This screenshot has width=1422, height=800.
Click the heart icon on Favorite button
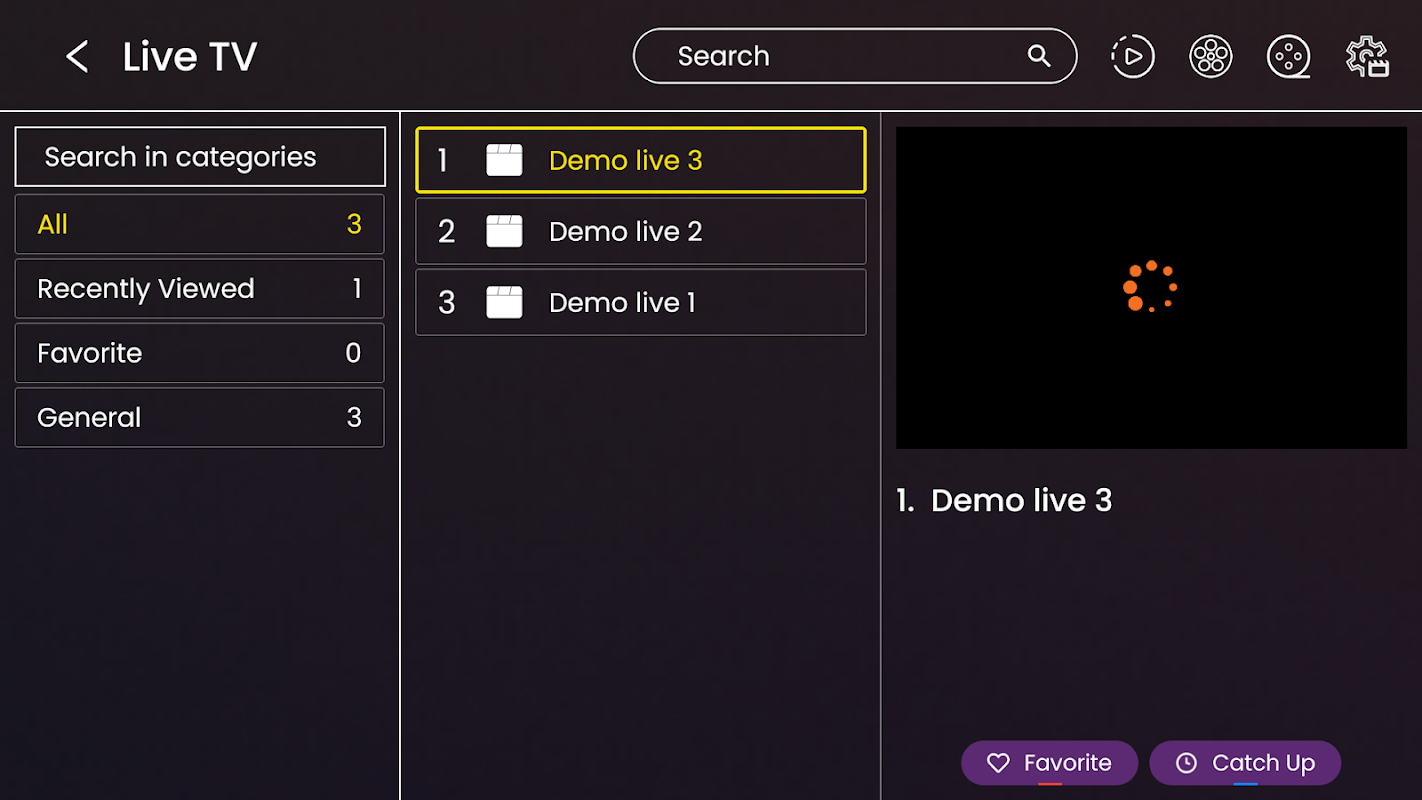pos(998,763)
